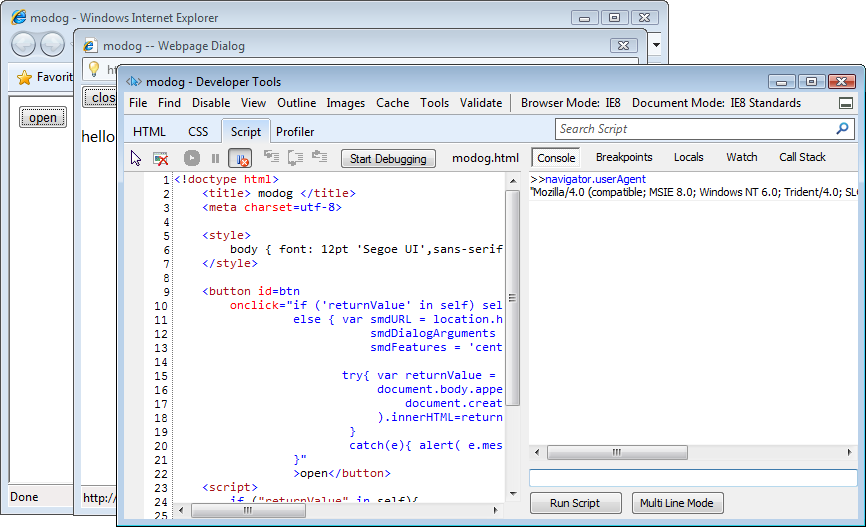Switch to the CSS tab

click(198, 132)
